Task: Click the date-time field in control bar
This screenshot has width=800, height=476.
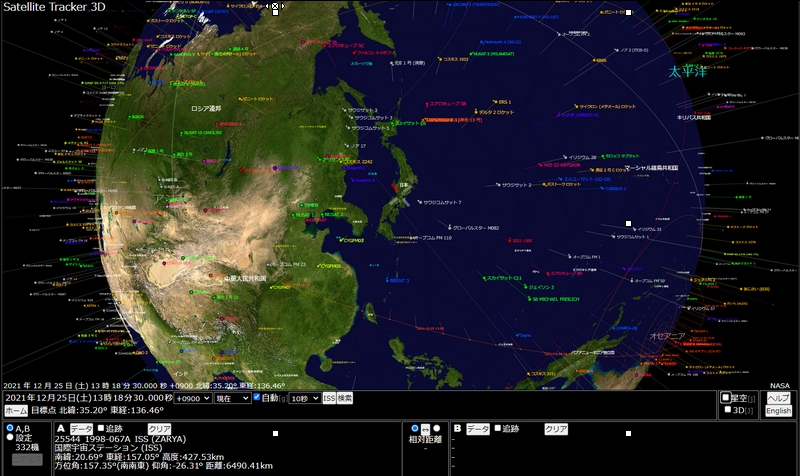Action: (x=89, y=398)
